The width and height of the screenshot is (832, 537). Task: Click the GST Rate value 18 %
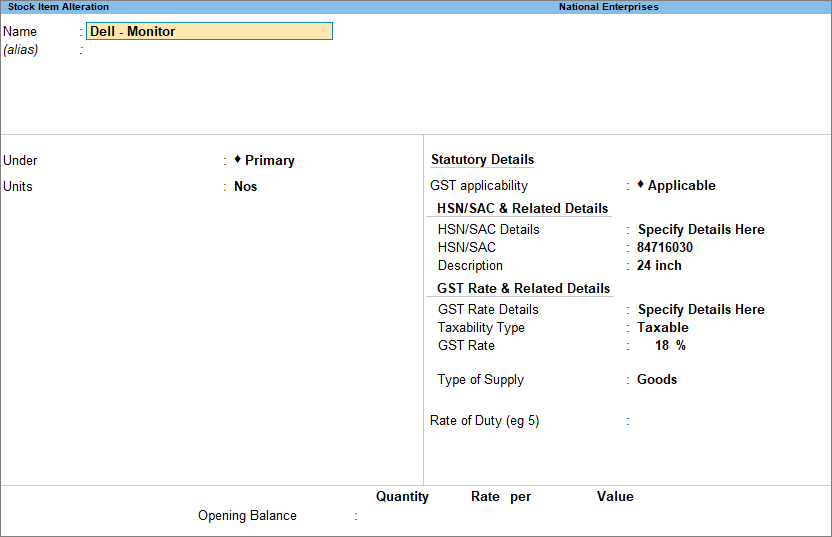(670, 345)
